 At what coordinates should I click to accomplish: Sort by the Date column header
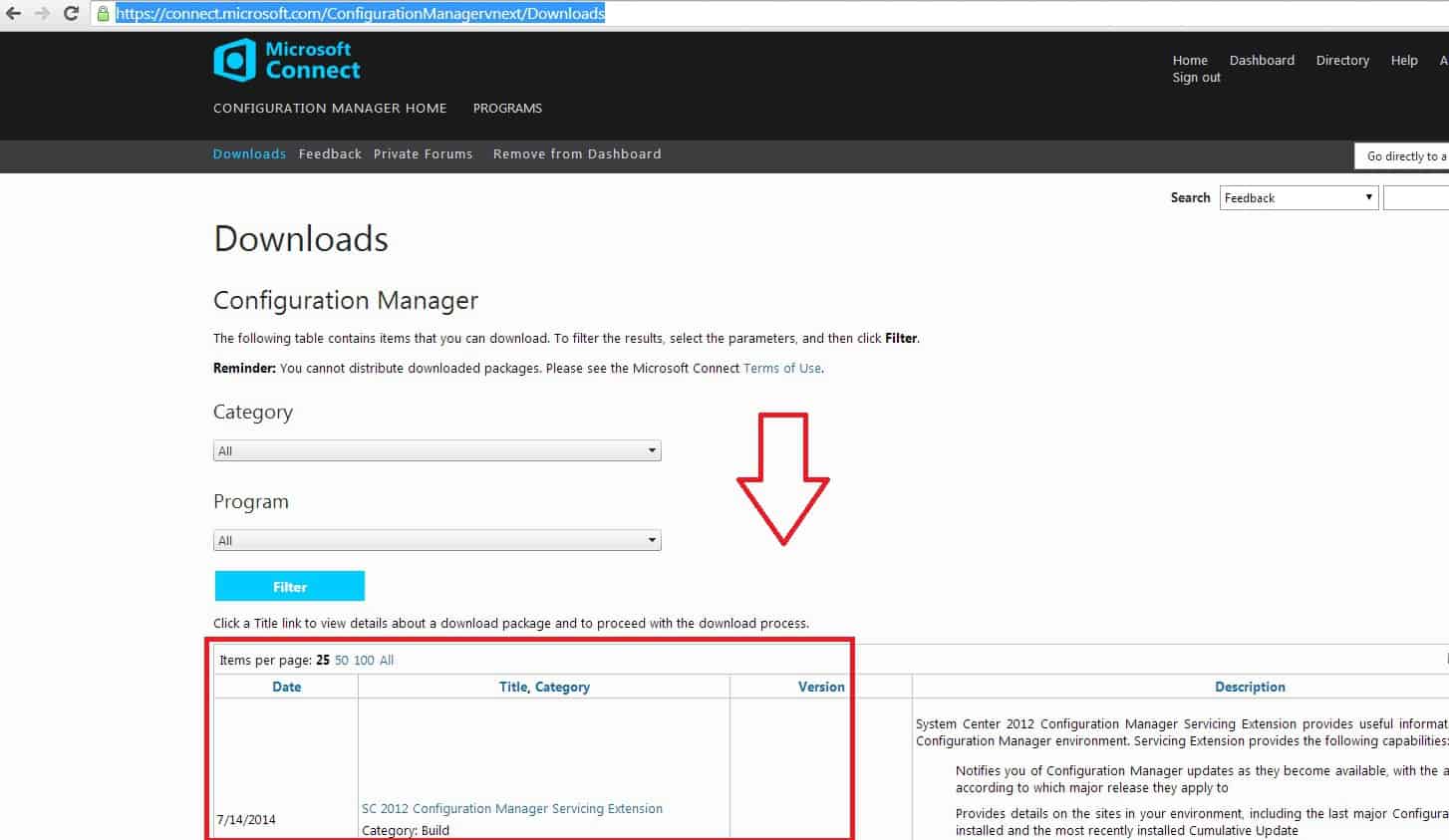point(287,687)
